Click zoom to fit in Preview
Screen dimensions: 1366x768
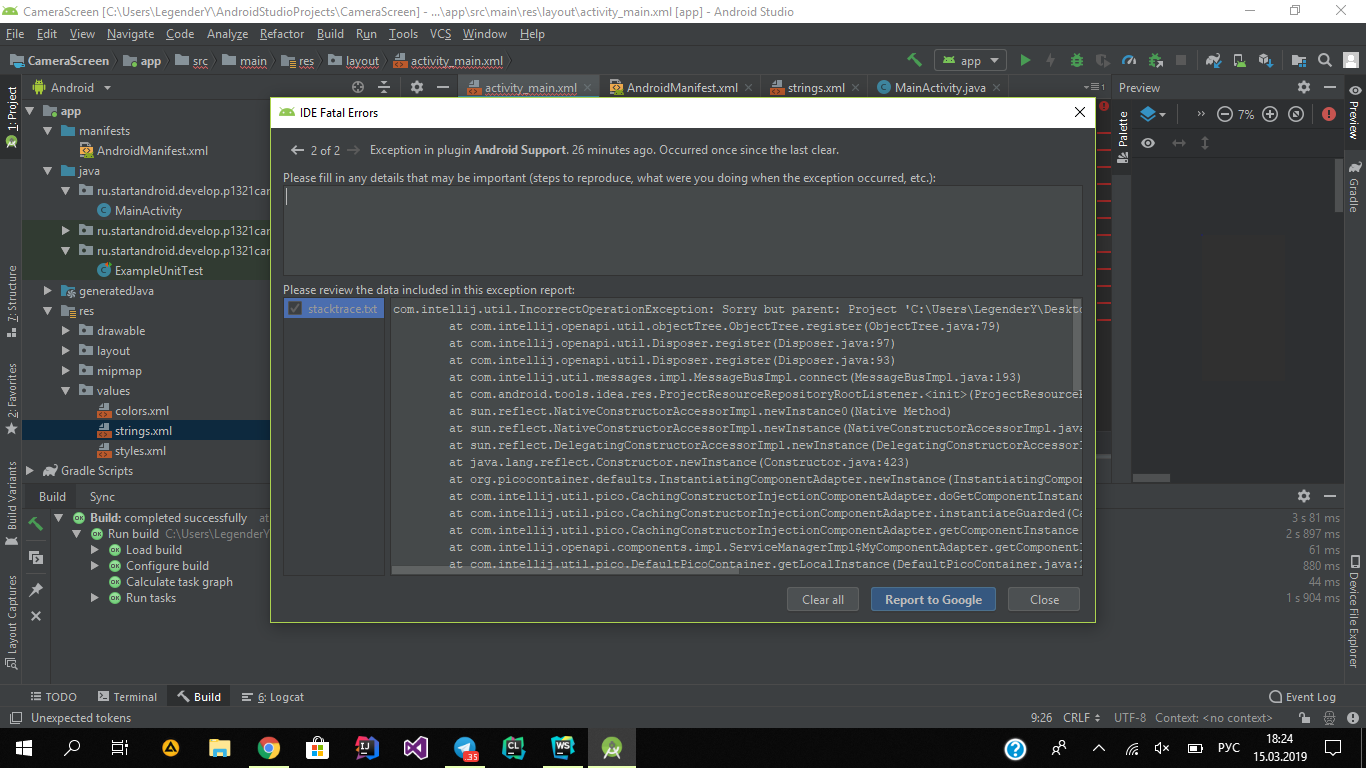point(1296,114)
